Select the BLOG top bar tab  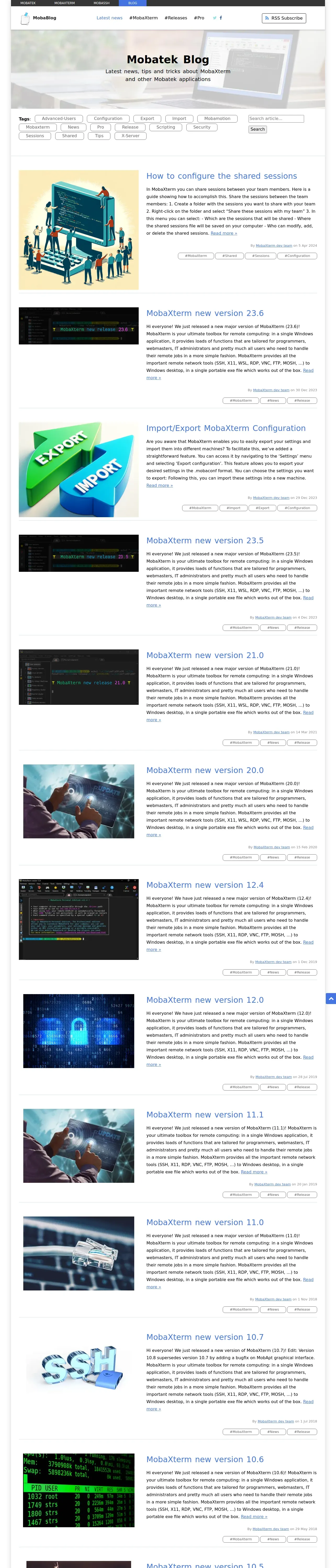click(x=132, y=3)
